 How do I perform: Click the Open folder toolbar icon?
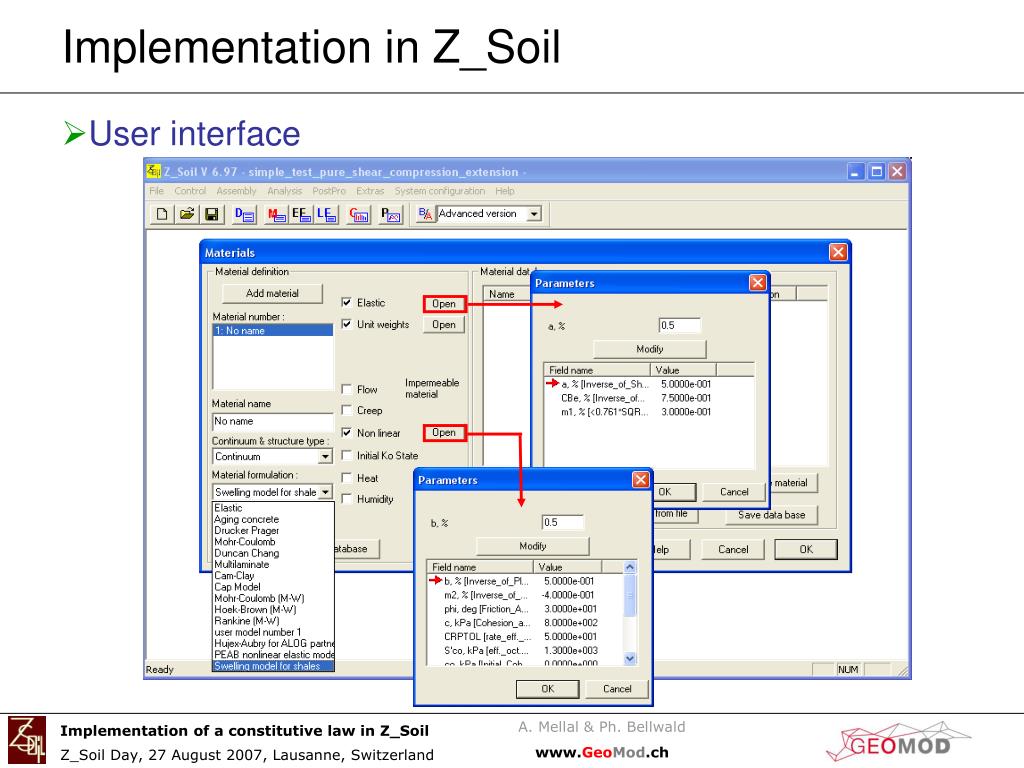pos(187,214)
